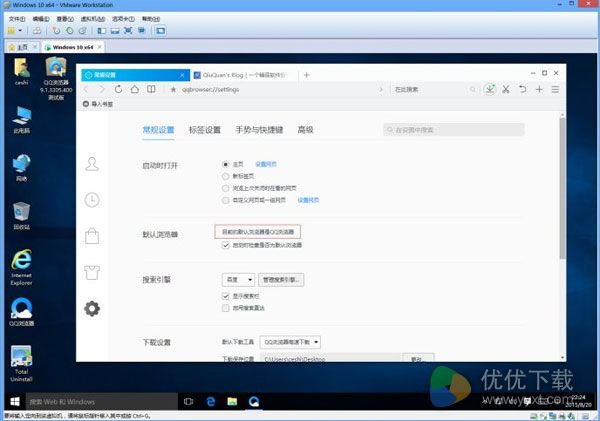Go to the browser home page
The height and width of the screenshot is (421, 600).
click(135, 89)
